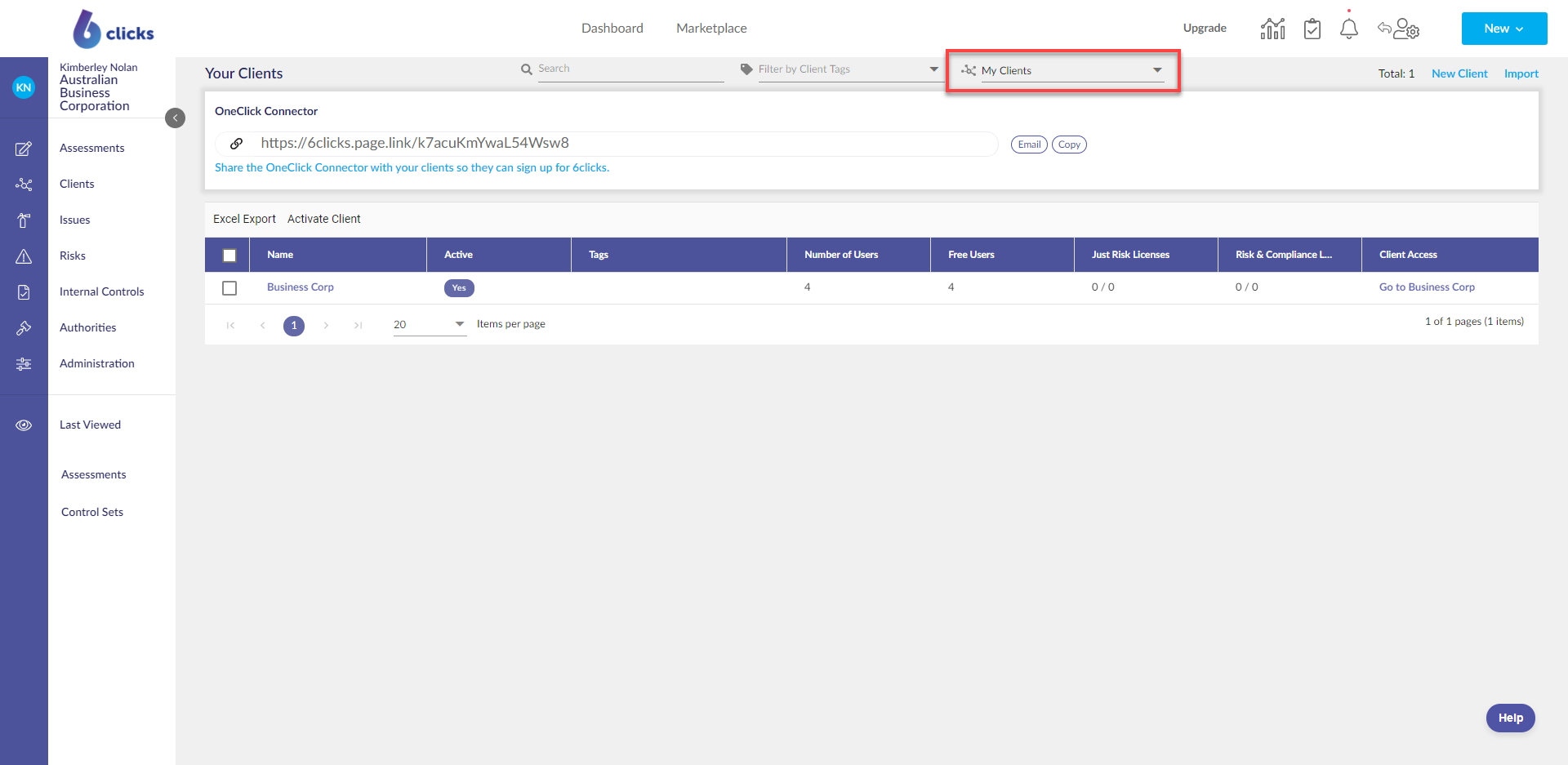Click the Authorities gavel icon

click(x=24, y=328)
